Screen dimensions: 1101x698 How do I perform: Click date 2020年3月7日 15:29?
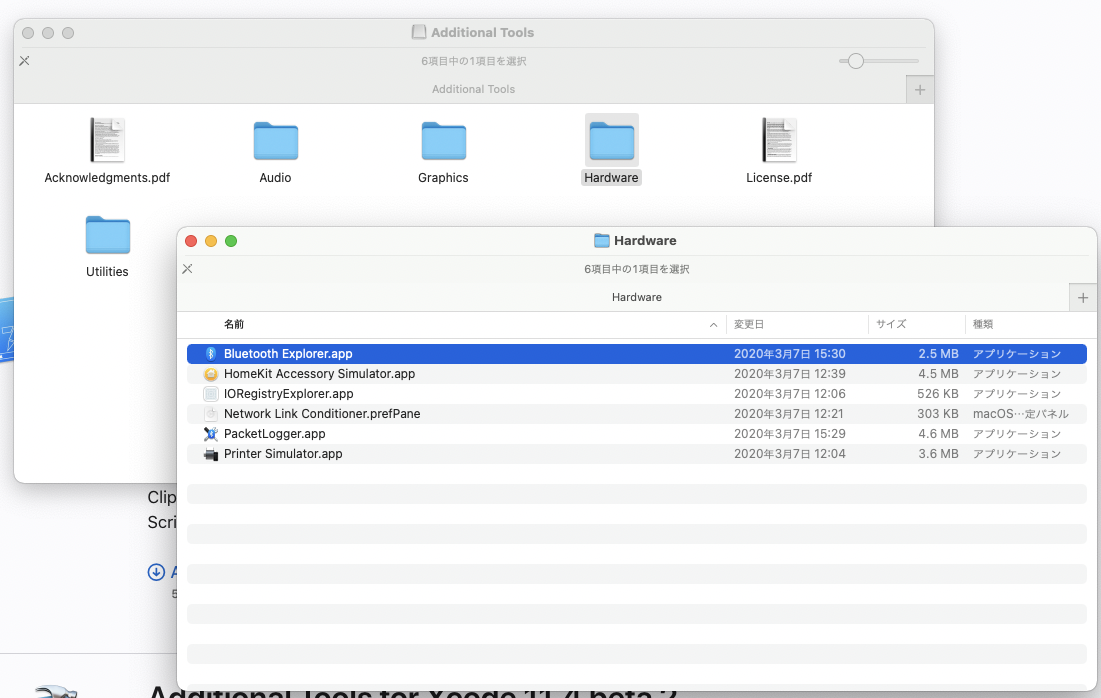point(790,434)
